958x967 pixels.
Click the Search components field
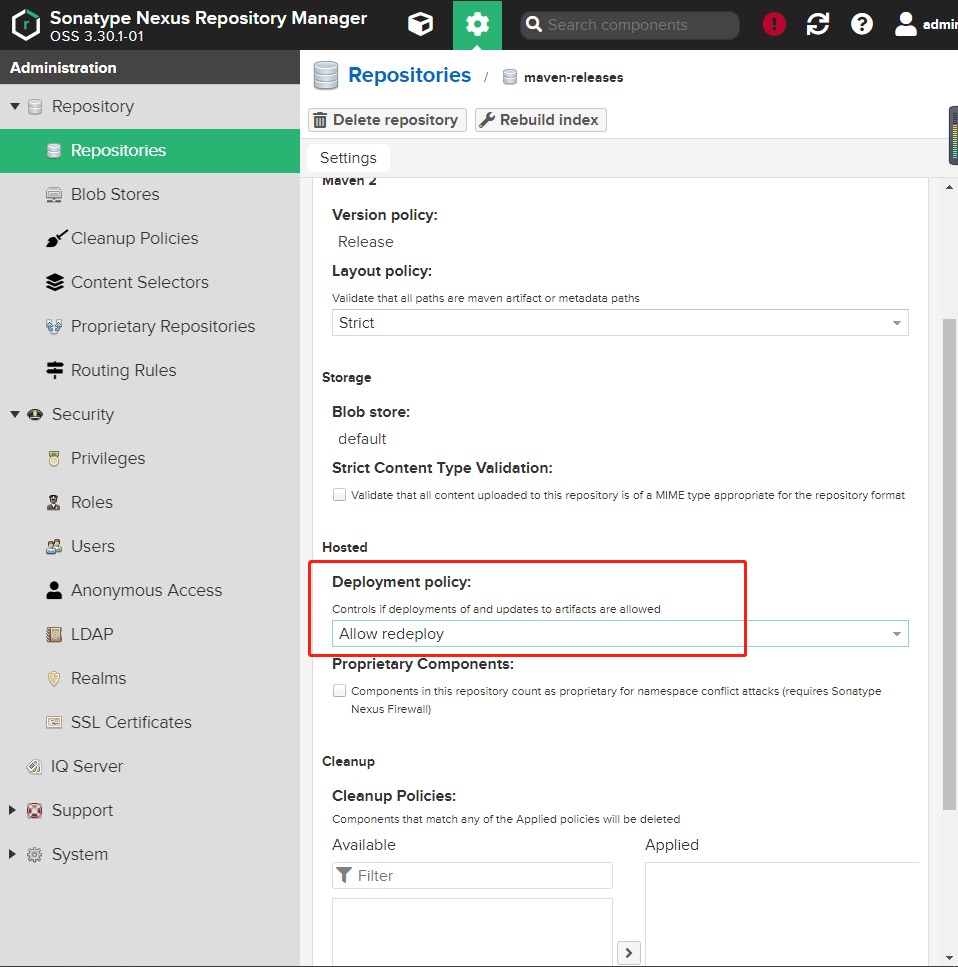pyautogui.click(x=630, y=25)
